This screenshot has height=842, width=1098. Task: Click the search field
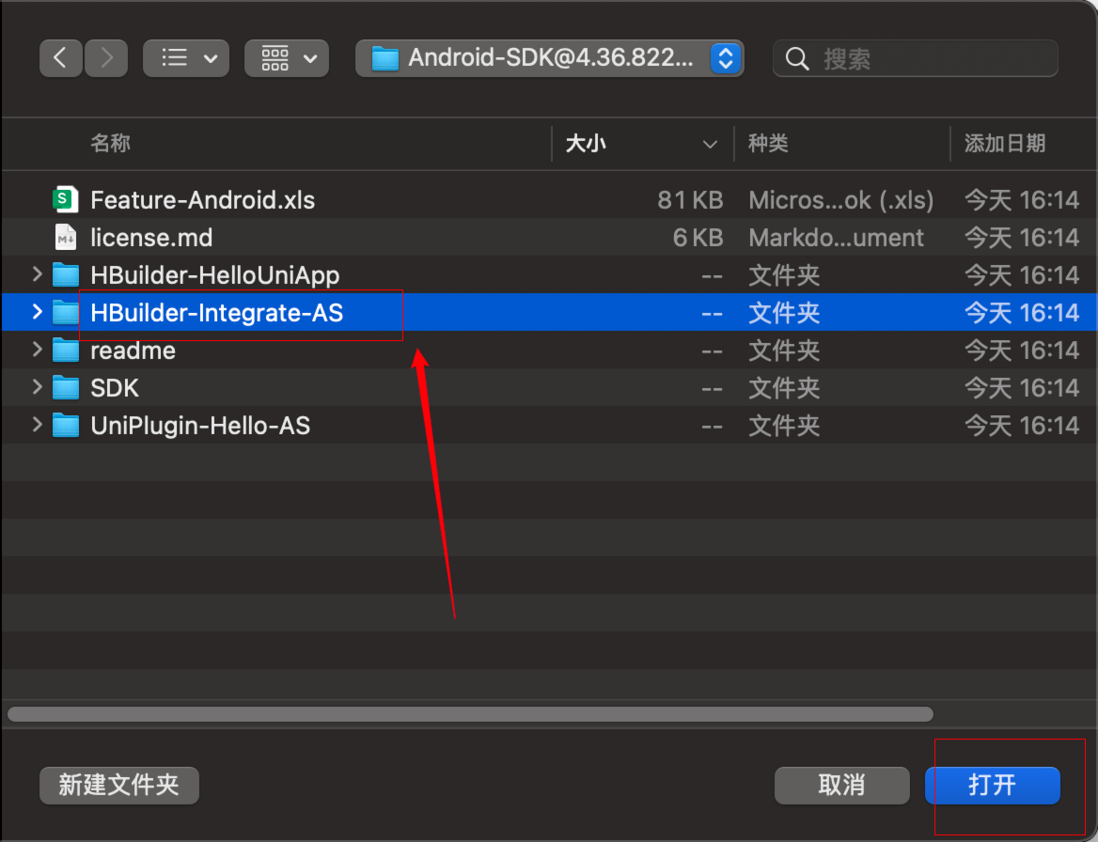[x=915, y=58]
